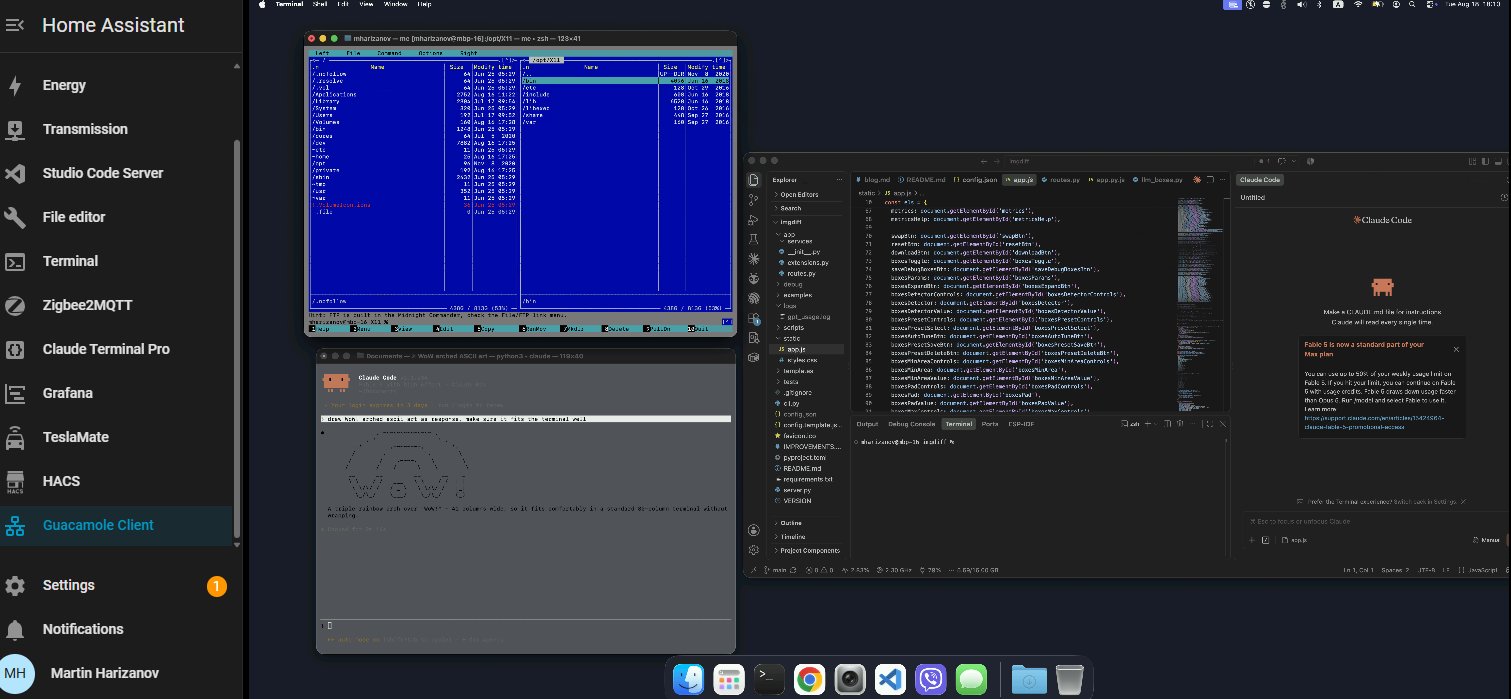1511x699 pixels.
Task: Click the Claude prompt input field
Action: click(x=1374, y=522)
